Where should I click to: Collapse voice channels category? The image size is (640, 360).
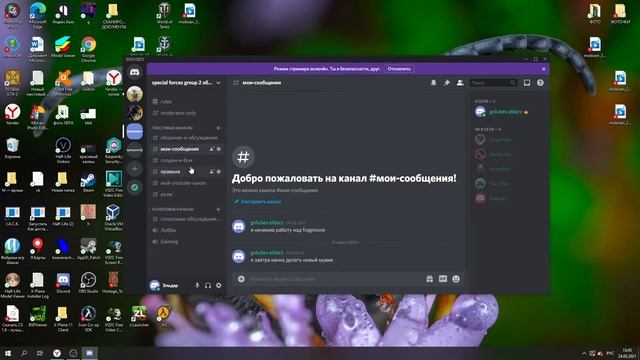[x=172, y=209]
